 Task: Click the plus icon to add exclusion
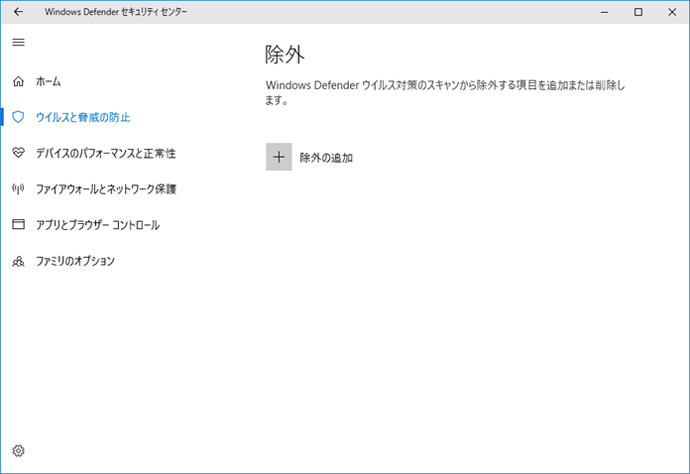(279, 157)
